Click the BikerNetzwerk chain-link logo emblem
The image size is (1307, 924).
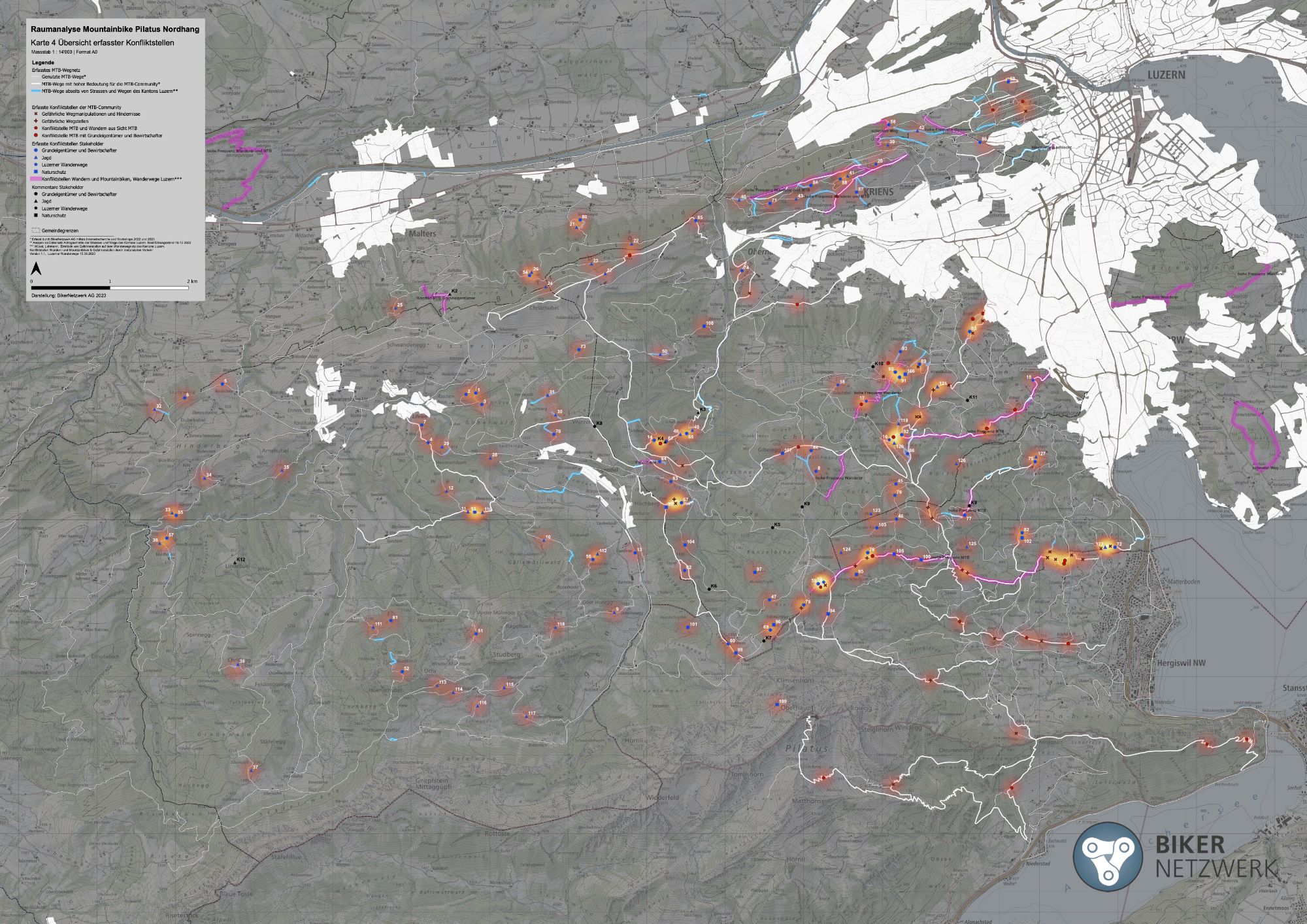pyautogui.click(x=1108, y=857)
